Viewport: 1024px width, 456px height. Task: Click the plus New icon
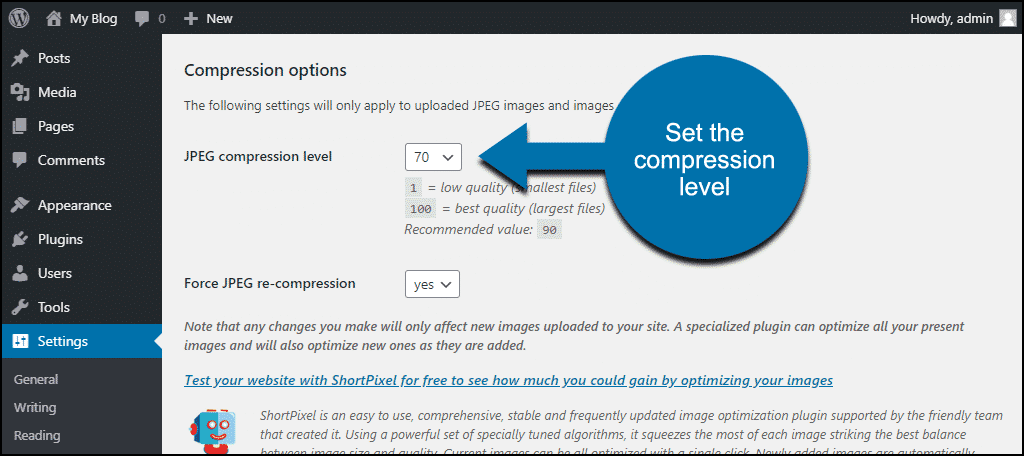pyautogui.click(x=190, y=19)
